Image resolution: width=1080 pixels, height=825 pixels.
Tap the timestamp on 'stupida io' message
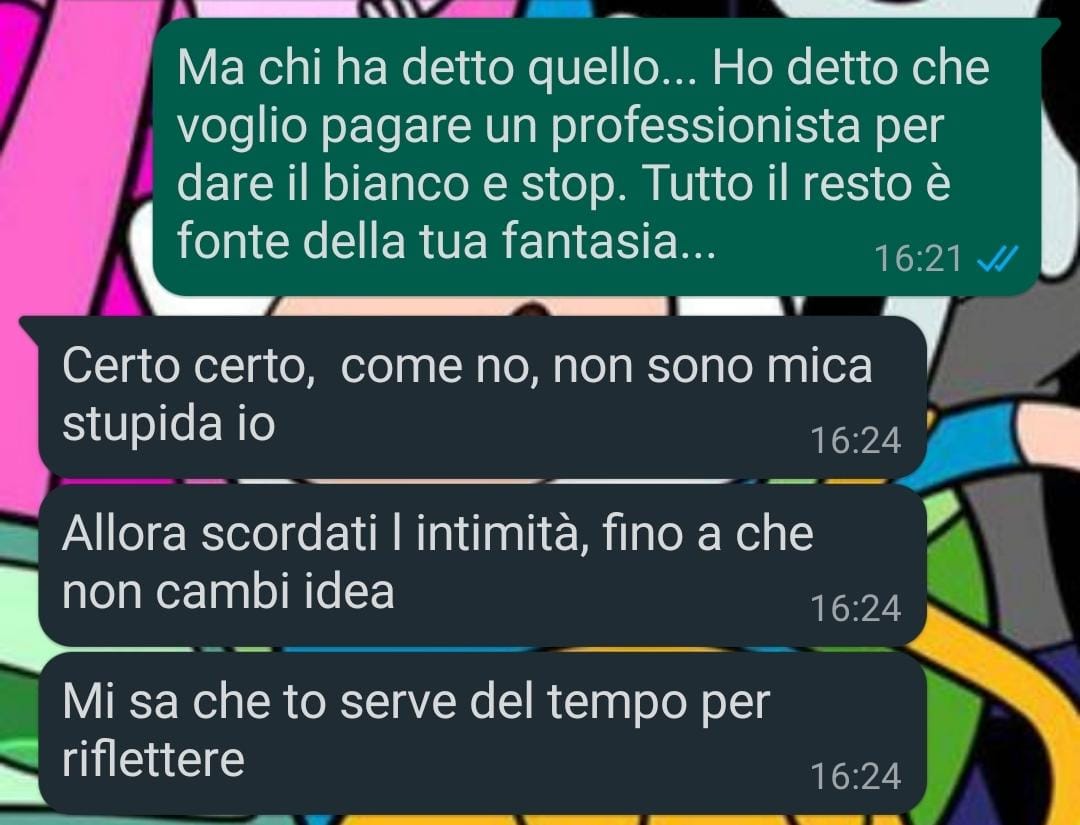(855, 441)
